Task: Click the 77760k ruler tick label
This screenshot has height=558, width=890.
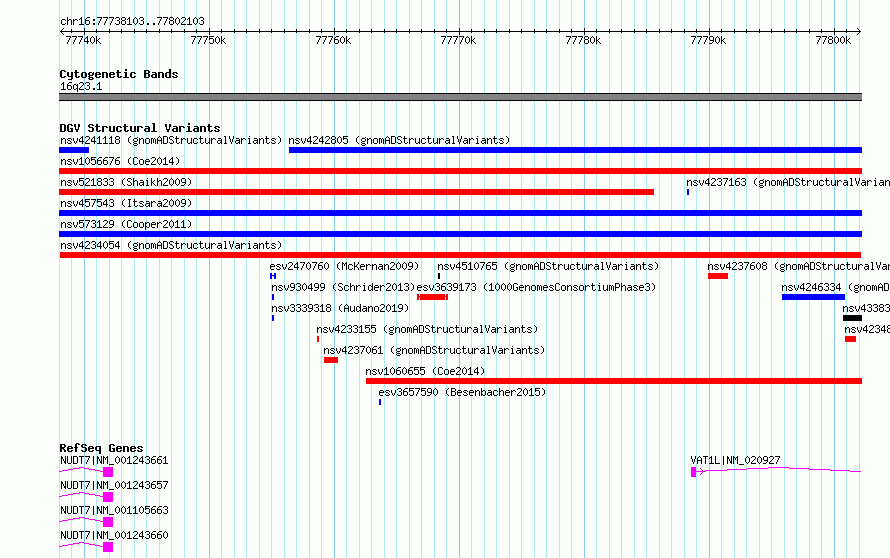Action: (x=333, y=40)
